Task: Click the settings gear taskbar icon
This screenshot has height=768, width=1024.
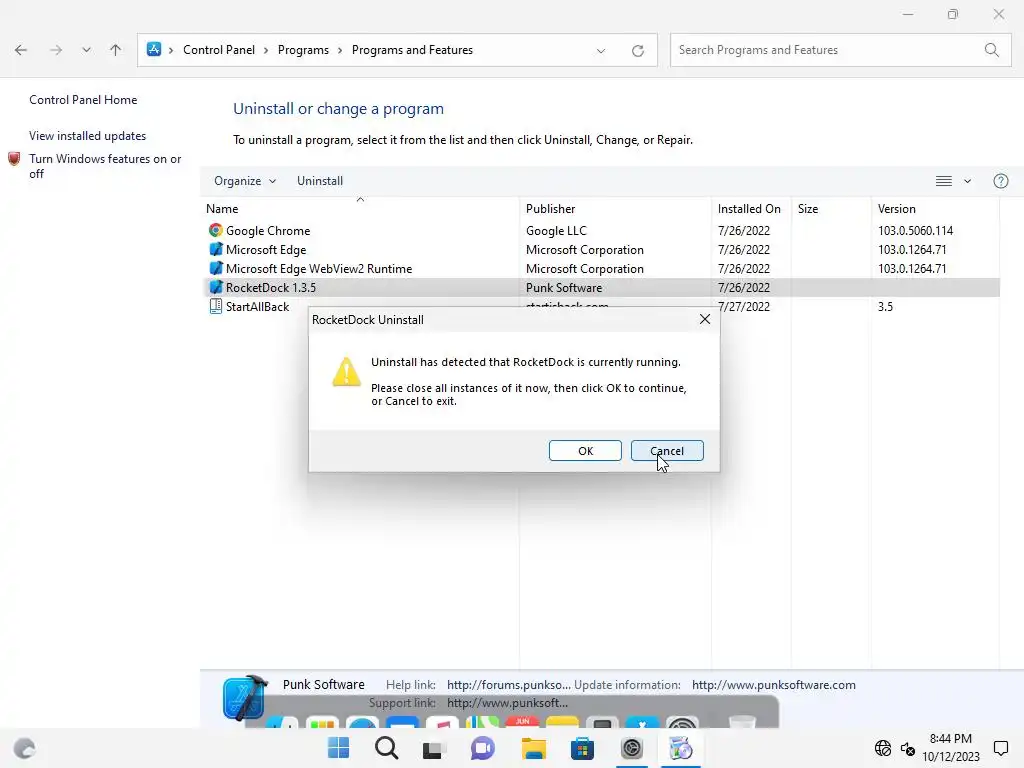Action: (x=632, y=748)
